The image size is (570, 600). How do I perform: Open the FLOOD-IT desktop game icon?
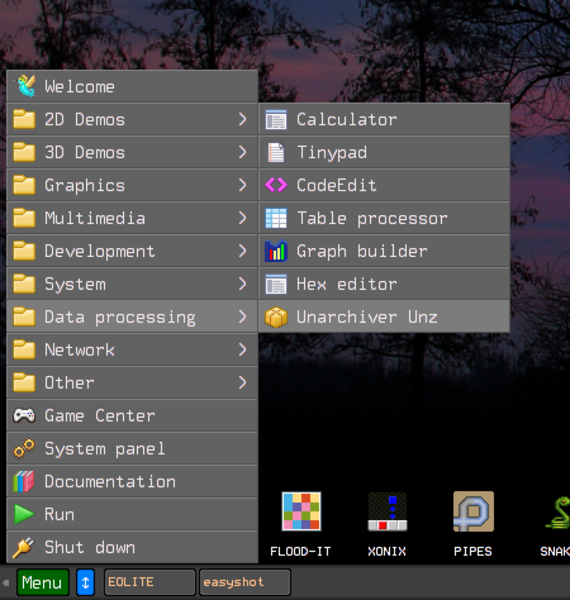click(x=301, y=511)
